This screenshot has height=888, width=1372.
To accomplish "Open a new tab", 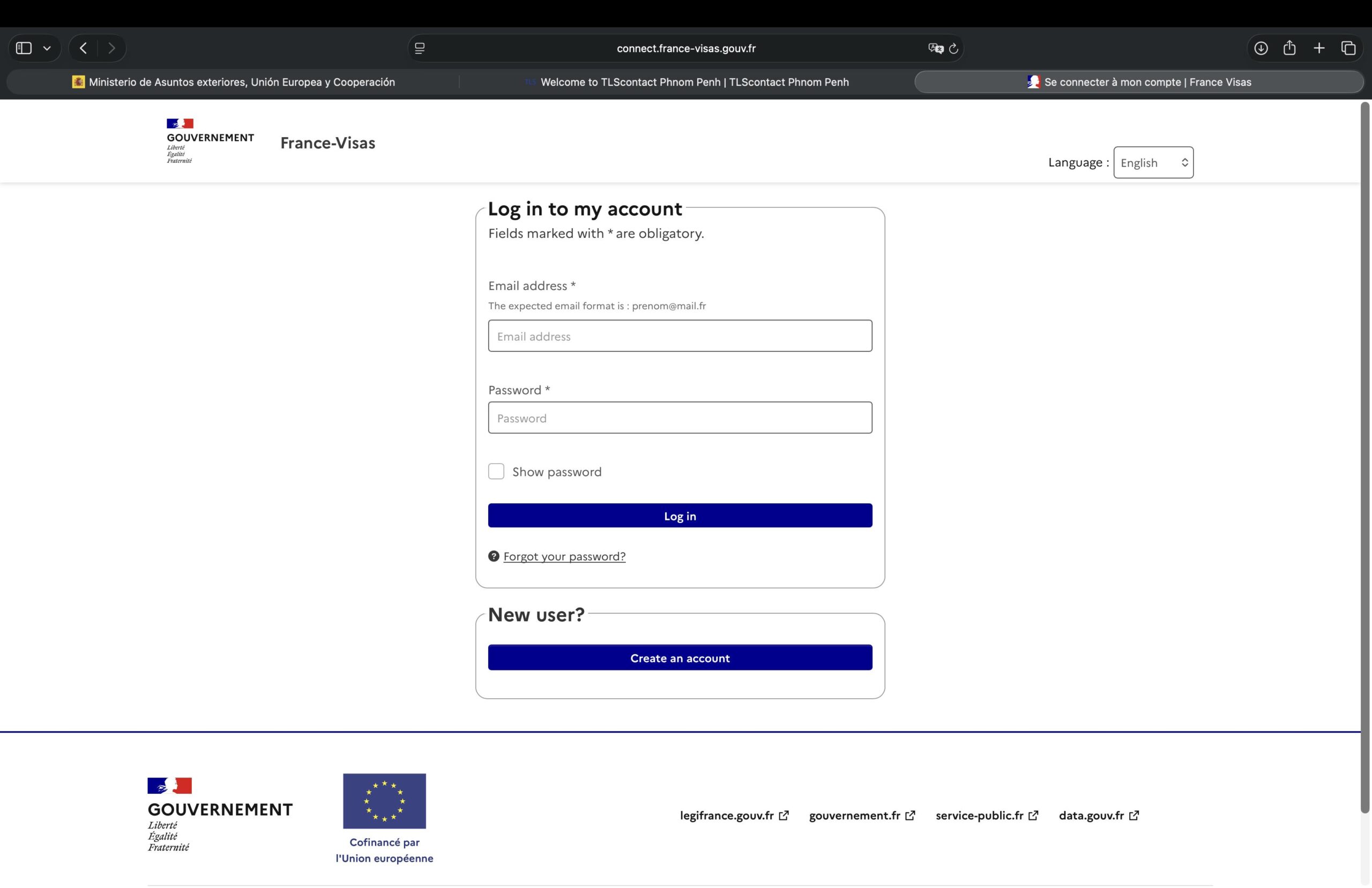I will coord(1319,48).
